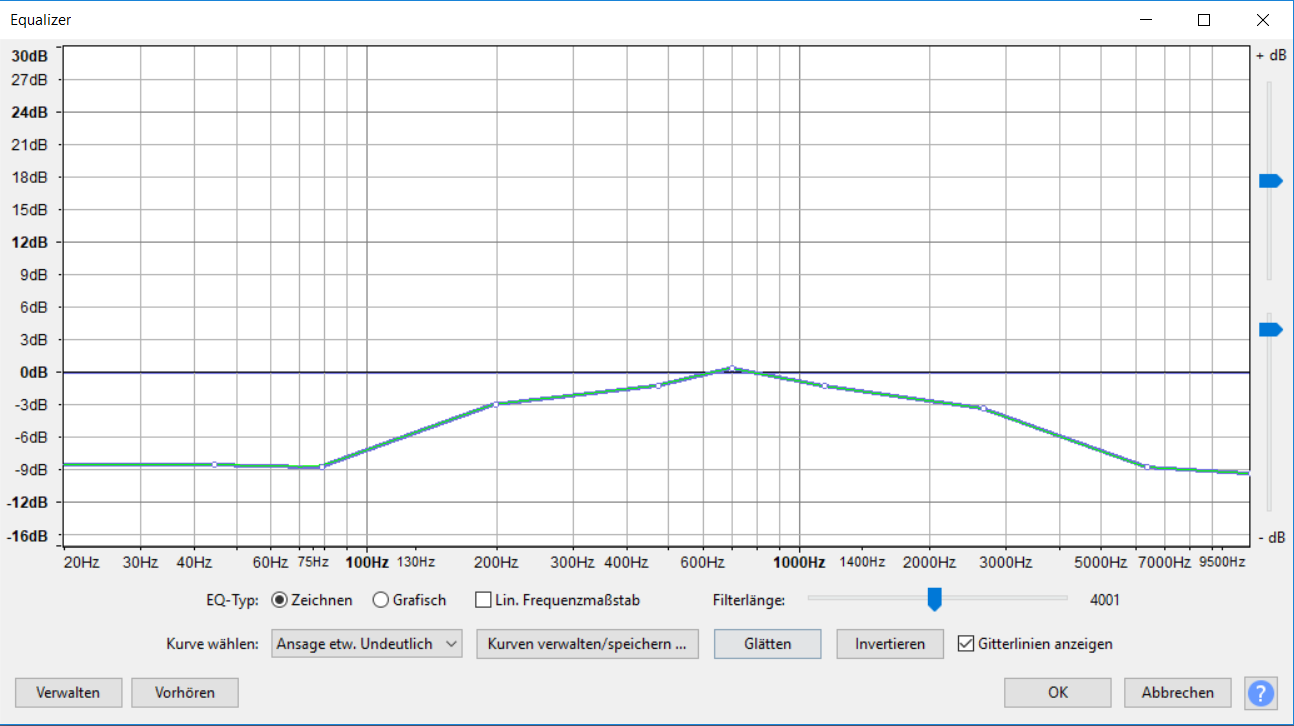The image size is (1294, 726).
Task: Disable the Gitterlinien anzeigen checkbox
Action: pyautogui.click(x=965, y=644)
